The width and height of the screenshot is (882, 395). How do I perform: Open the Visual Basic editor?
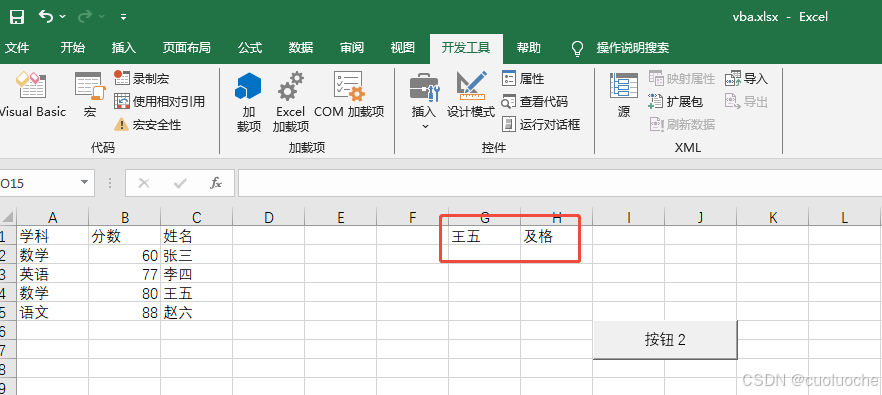tap(32, 95)
